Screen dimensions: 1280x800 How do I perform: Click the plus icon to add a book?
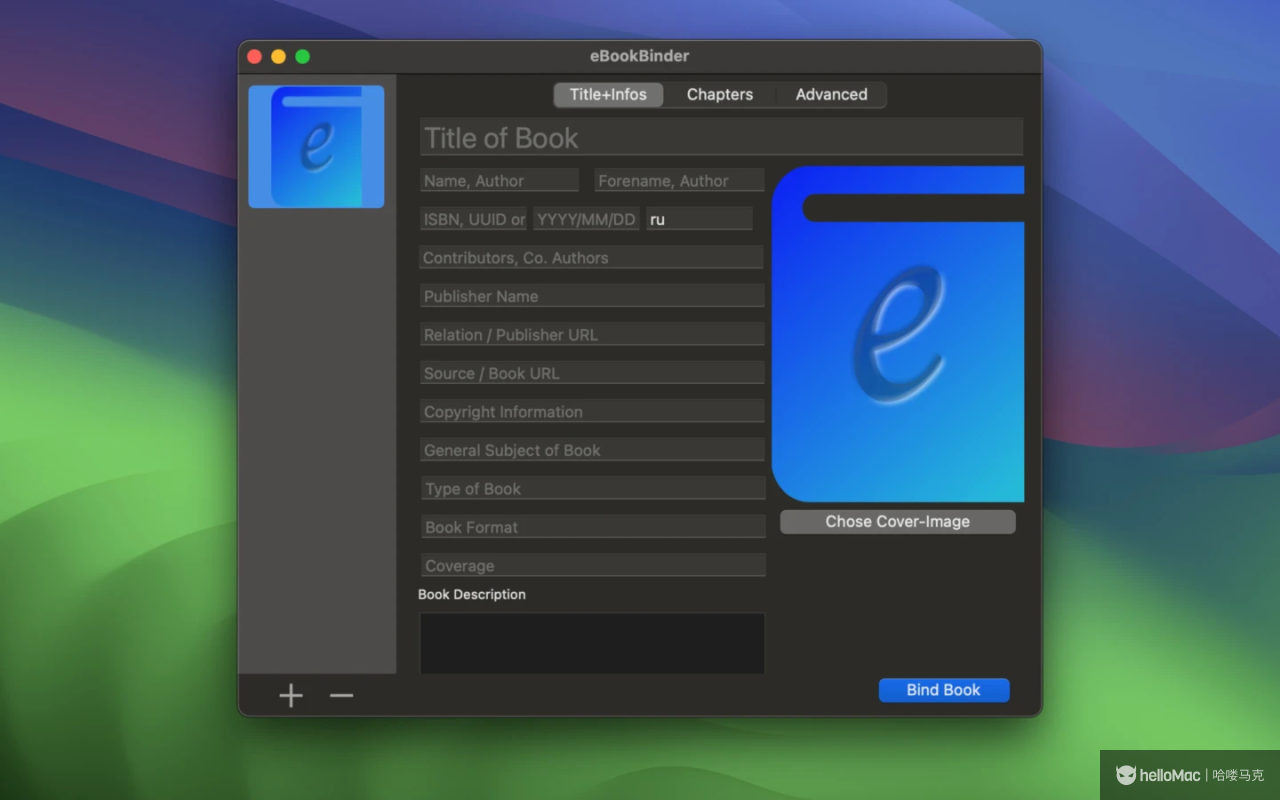(x=291, y=696)
